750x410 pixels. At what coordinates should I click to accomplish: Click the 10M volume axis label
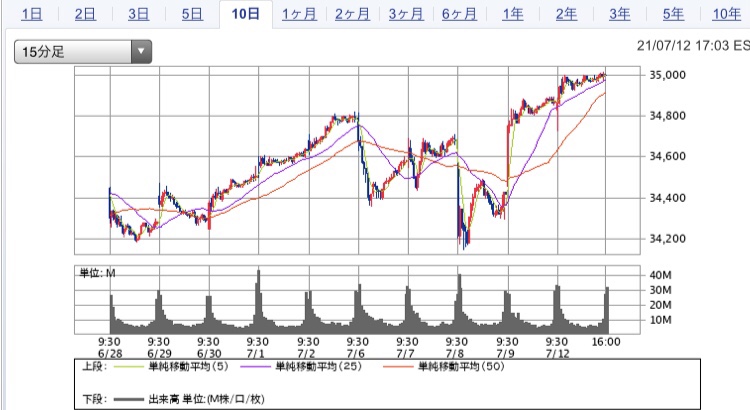(661, 320)
